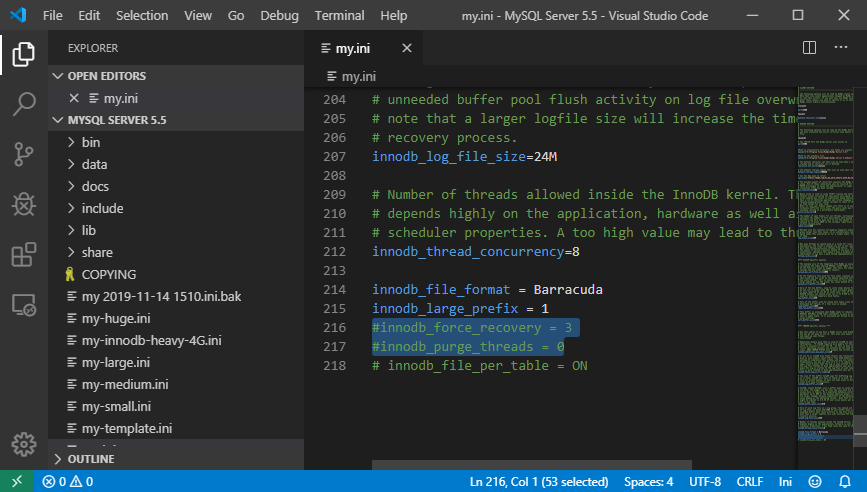The image size is (867, 492).
Task: Change the CRLF end of line sequence
Action: coord(749,481)
